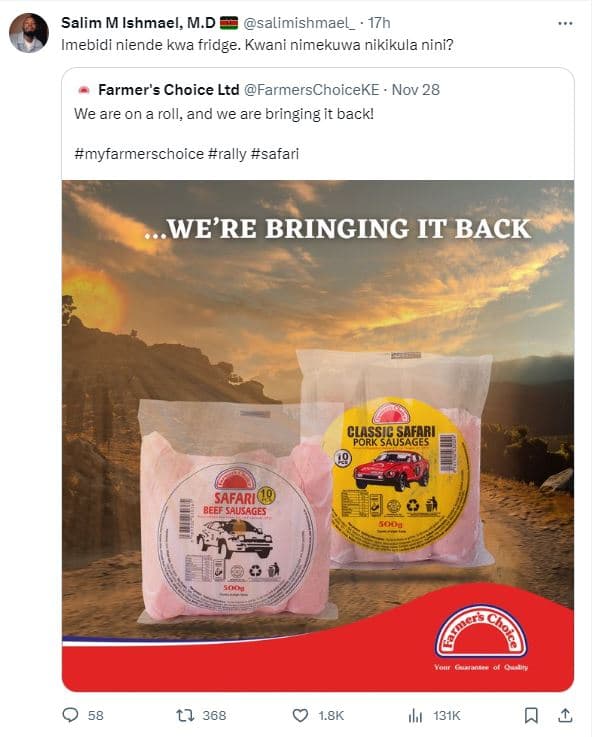Open the Salim M Ishmael, M.D profile name
The height and width of the screenshot is (737, 600).
138,23
